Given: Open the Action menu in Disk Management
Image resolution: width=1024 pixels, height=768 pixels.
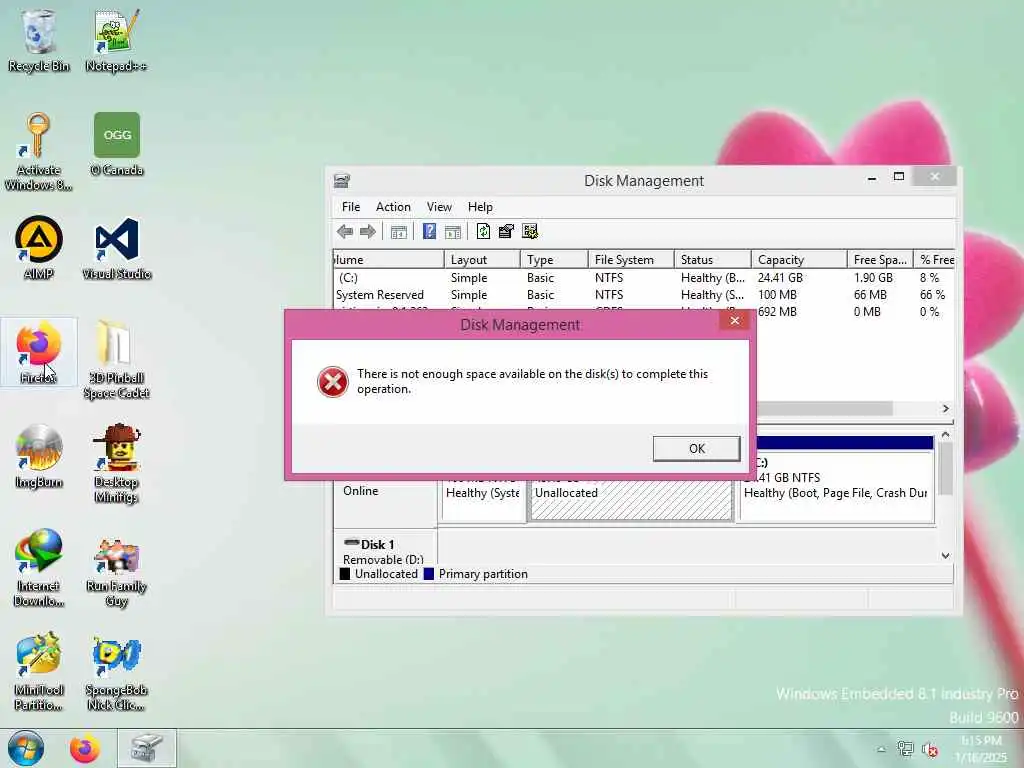Looking at the screenshot, I should [x=393, y=207].
